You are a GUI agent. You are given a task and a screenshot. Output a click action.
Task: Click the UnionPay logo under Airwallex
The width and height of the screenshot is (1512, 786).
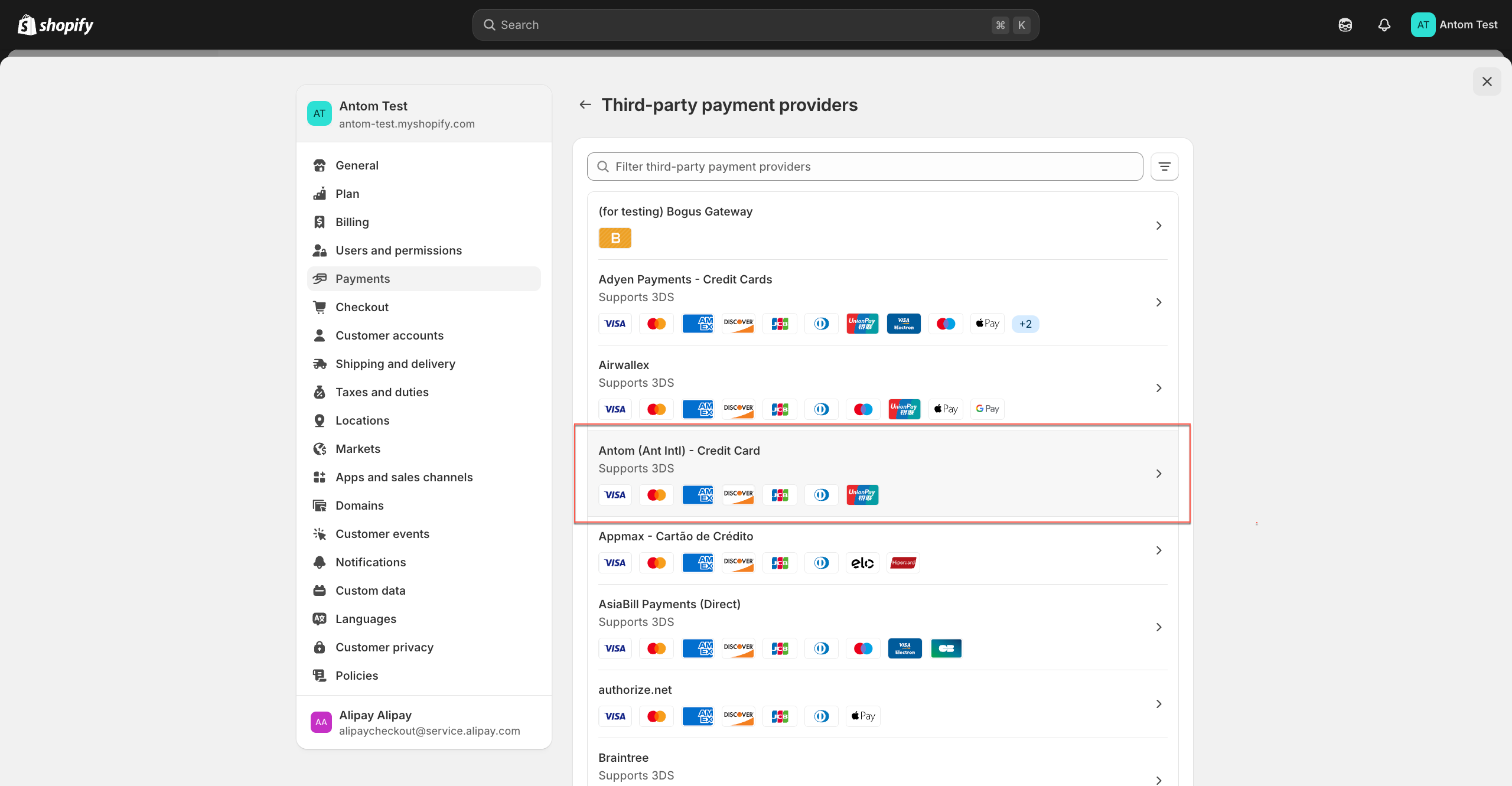904,409
